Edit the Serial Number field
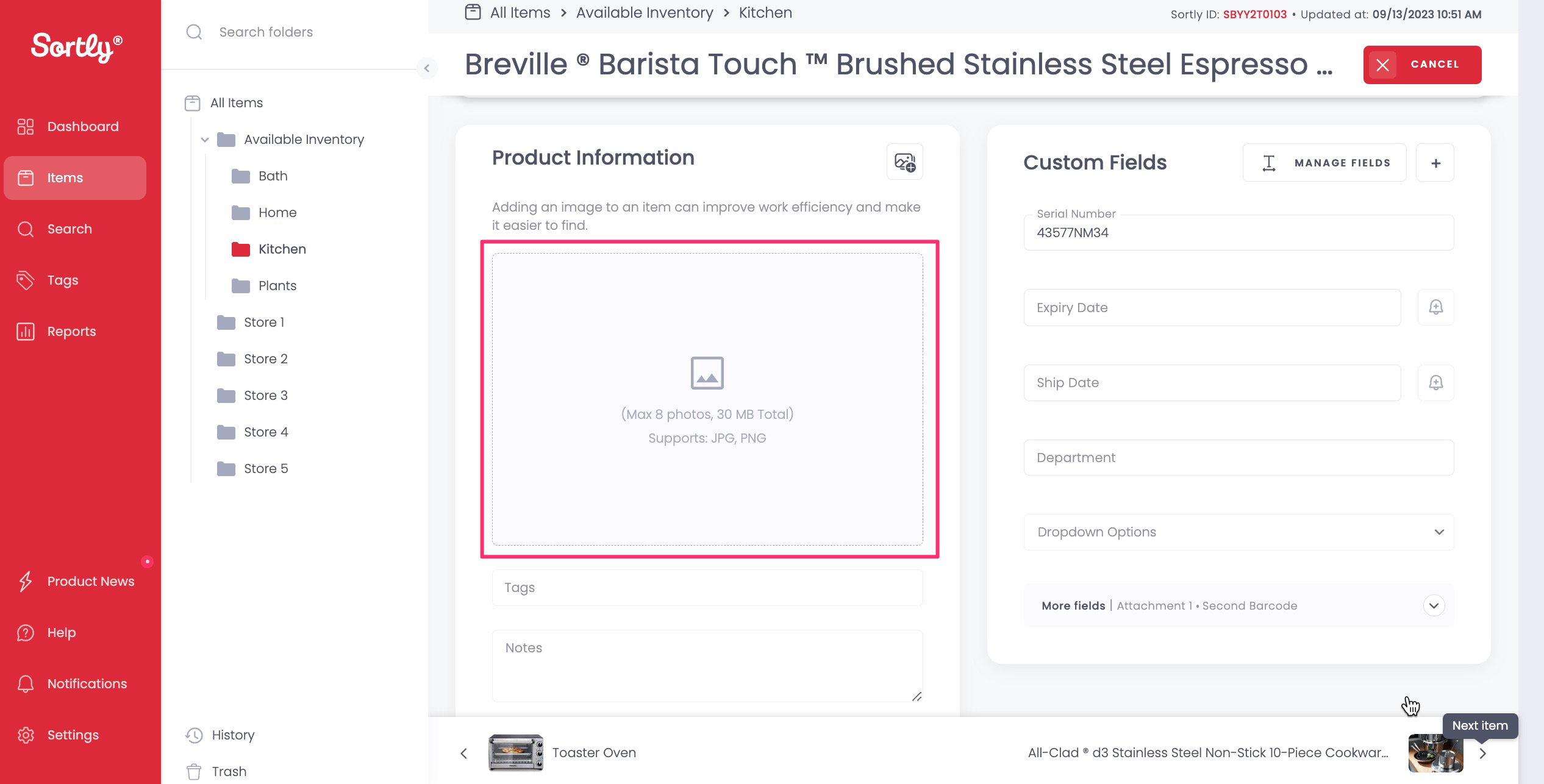Screen dimensions: 1544x784 (1238, 232)
